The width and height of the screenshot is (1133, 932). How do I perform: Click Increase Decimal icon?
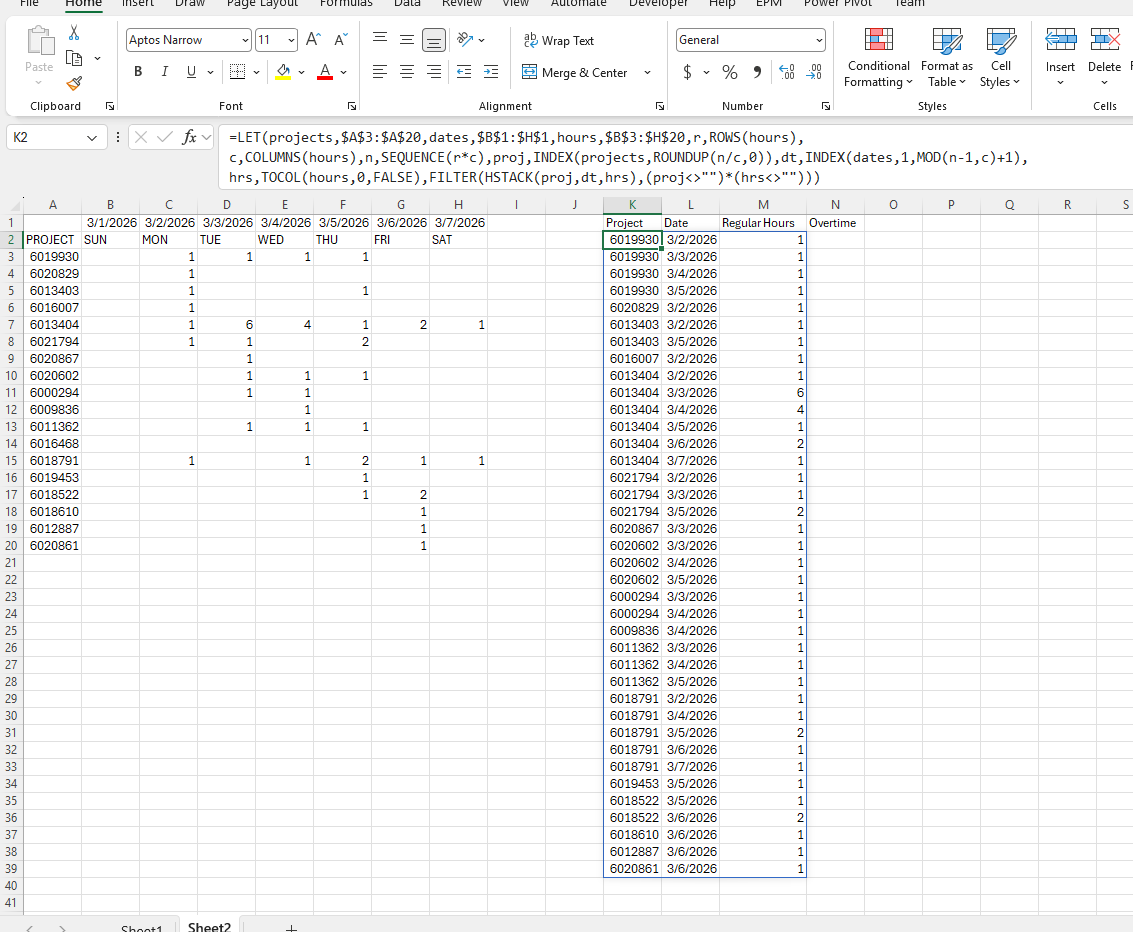pos(787,72)
